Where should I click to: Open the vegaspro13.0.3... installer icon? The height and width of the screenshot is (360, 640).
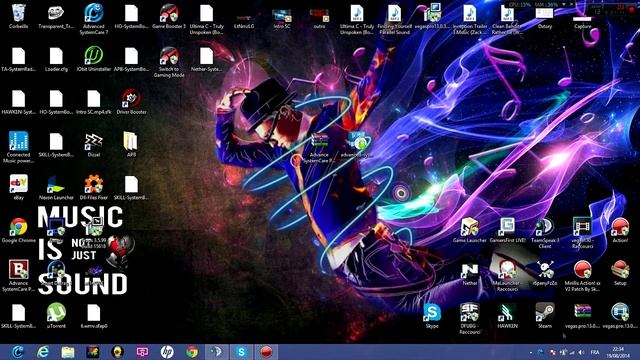coord(432,16)
